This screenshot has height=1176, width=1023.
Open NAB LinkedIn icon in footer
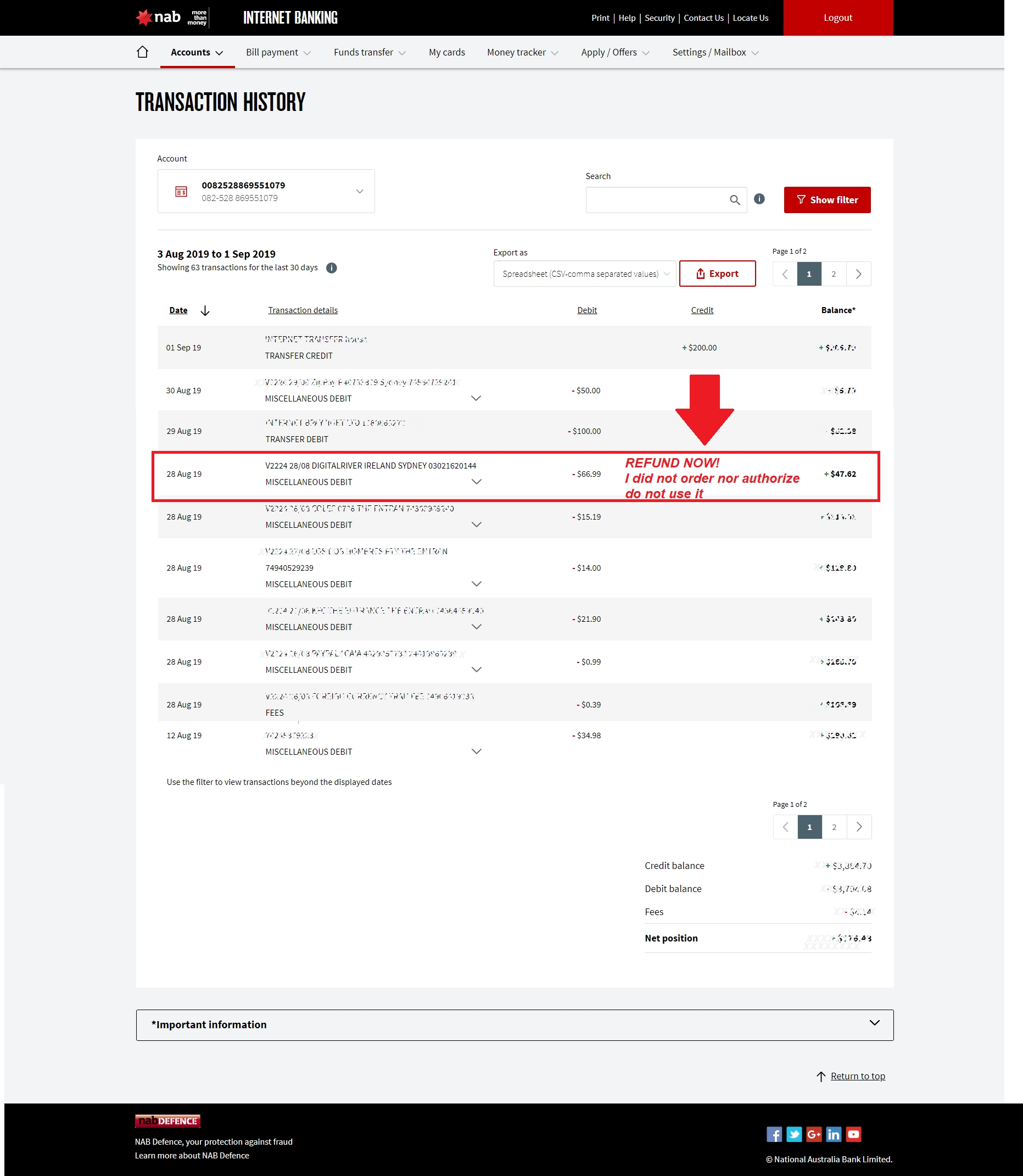(x=834, y=1134)
